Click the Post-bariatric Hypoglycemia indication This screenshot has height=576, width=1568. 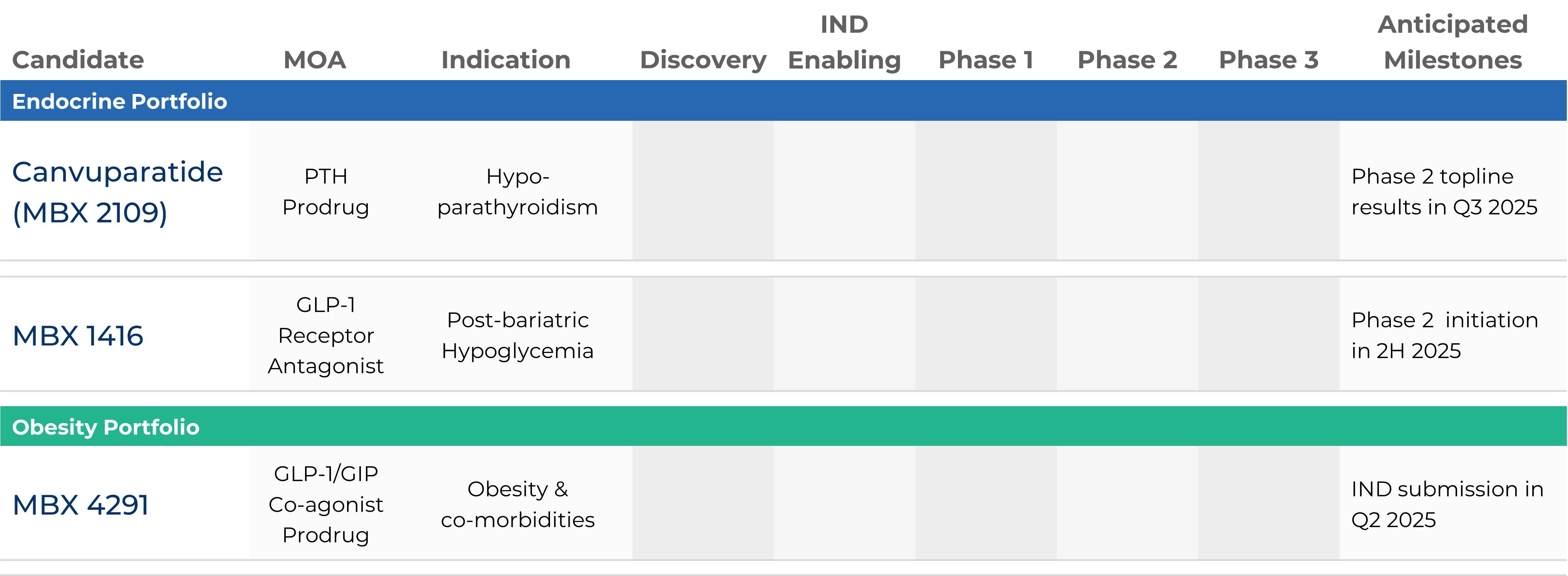coord(517,335)
